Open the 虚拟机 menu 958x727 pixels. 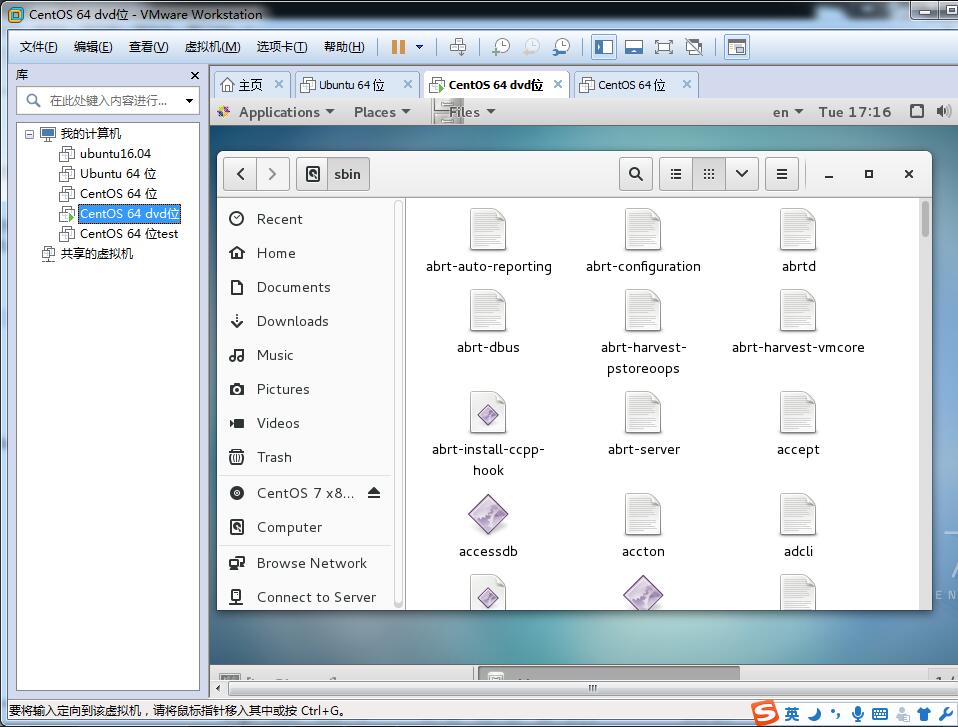212,46
